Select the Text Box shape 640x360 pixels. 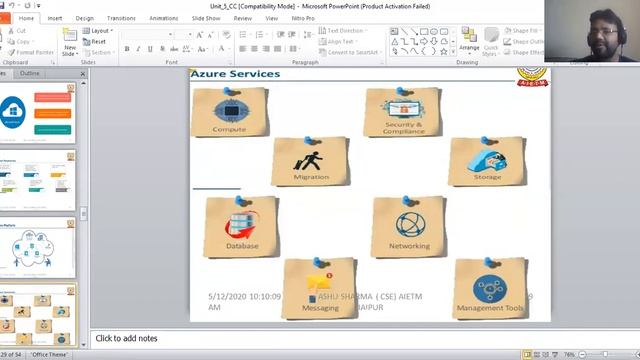coord(394,31)
